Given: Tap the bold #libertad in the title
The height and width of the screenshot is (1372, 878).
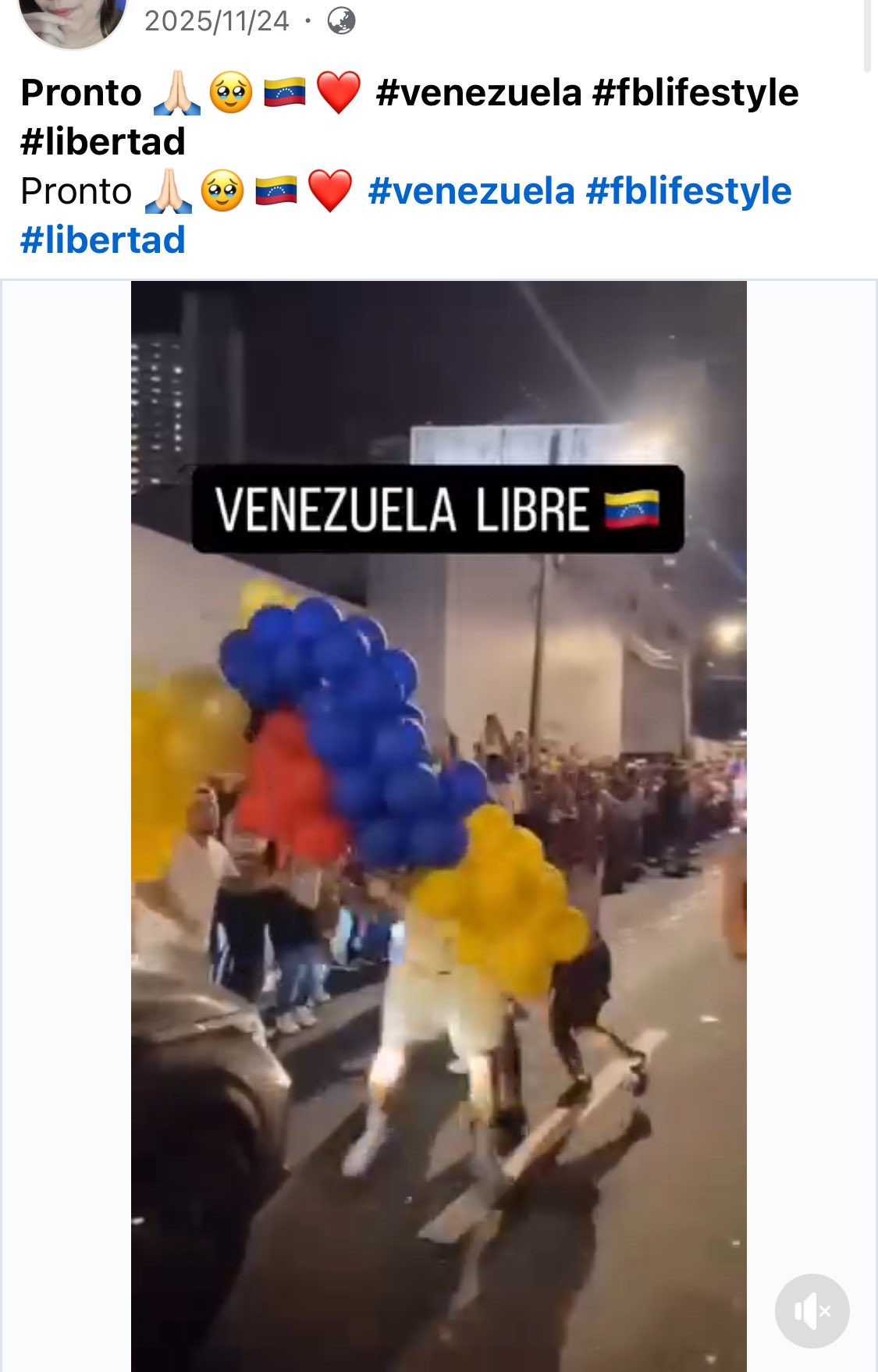Looking at the screenshot, I should [x=103, y=142].
